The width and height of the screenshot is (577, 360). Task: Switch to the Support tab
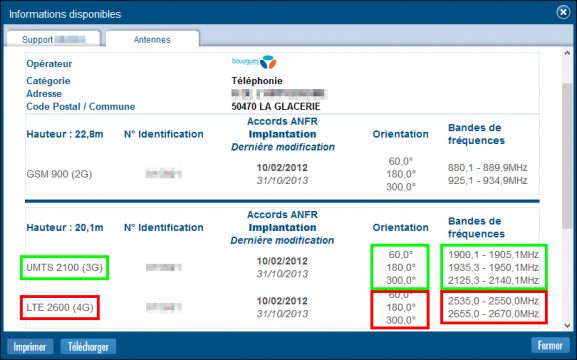[53, 39]
